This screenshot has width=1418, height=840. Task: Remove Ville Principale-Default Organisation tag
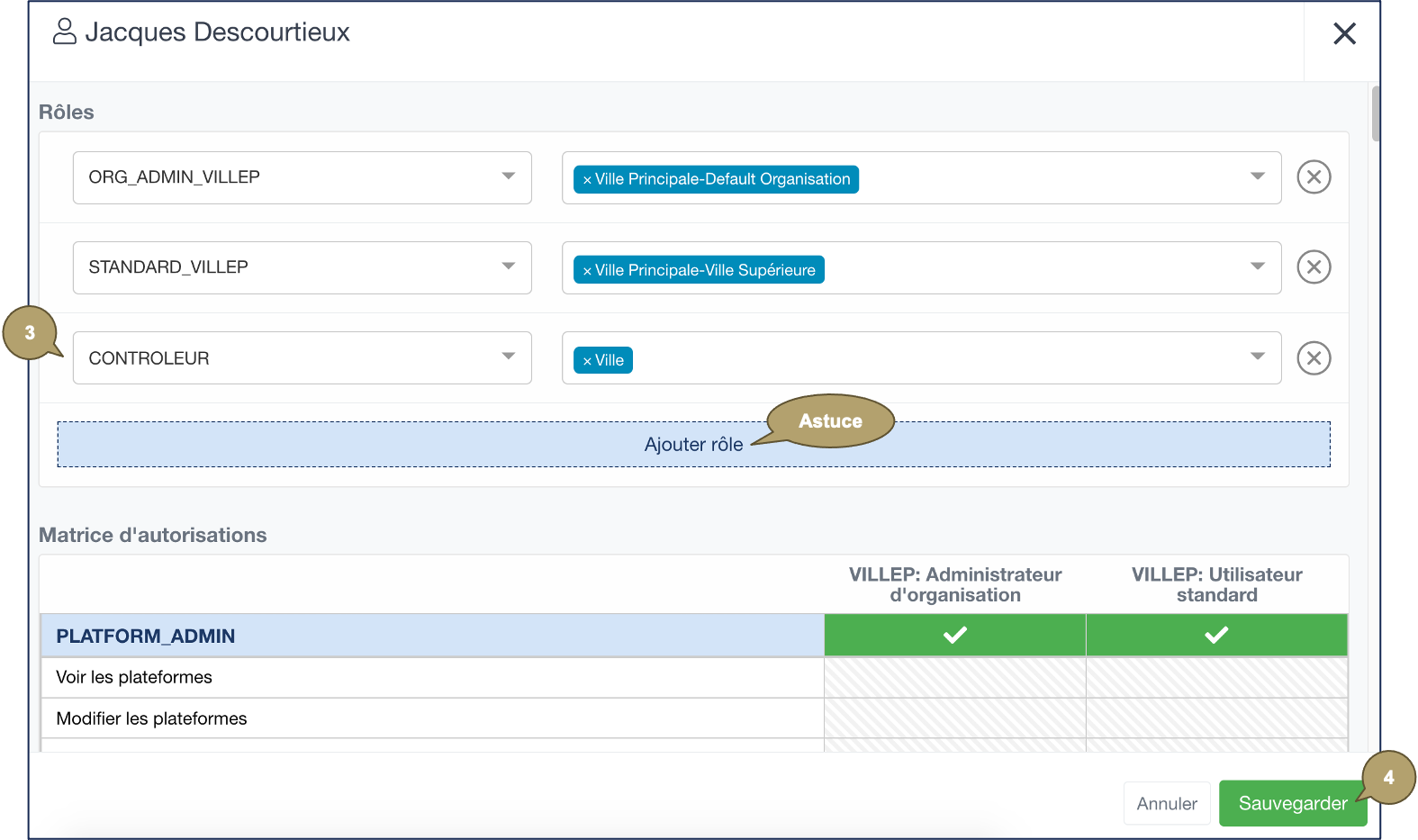coord(587,180)
